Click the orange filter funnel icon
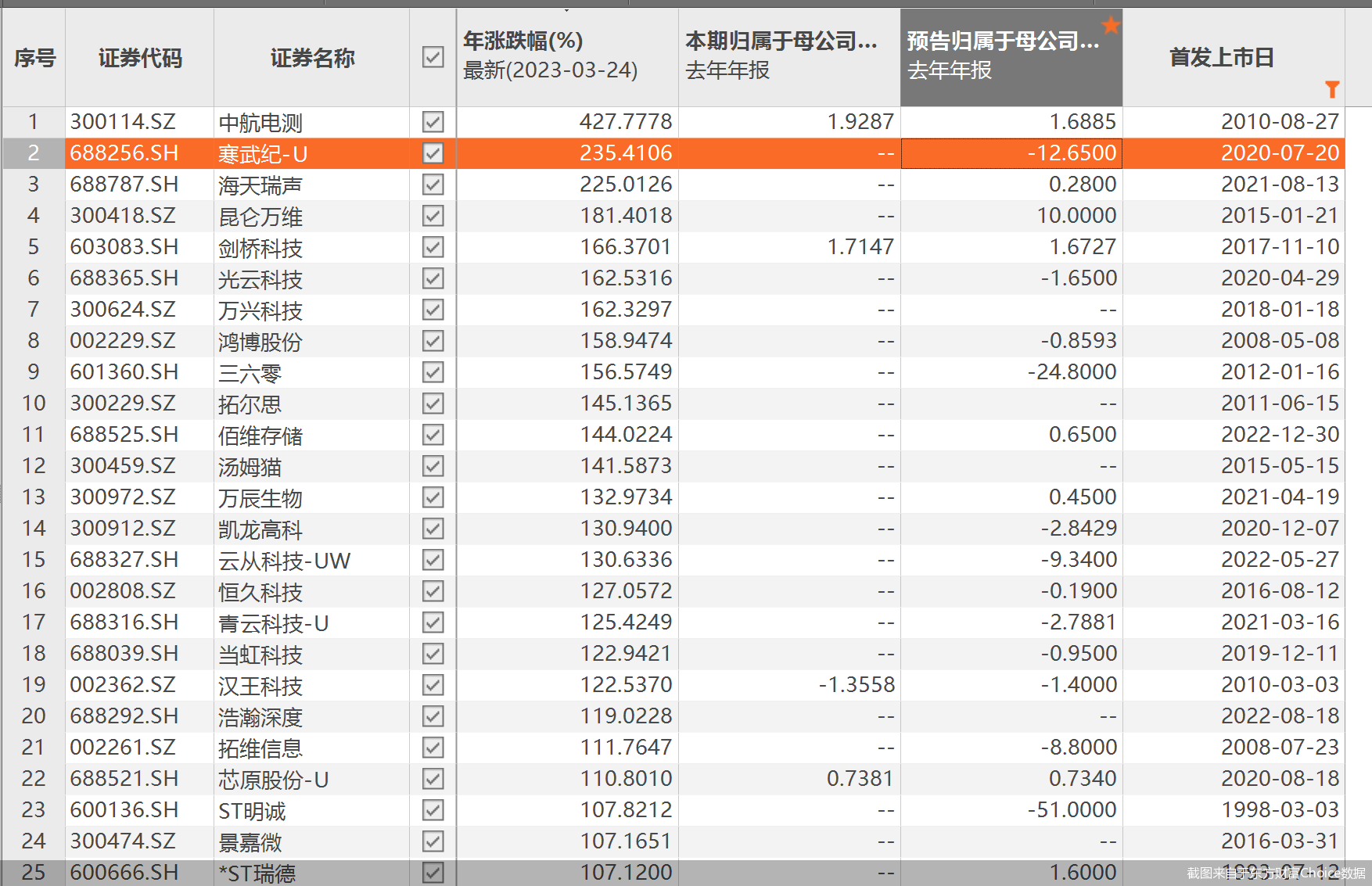This screenshot has height=886, width=1372. [x=1332, y=90]
